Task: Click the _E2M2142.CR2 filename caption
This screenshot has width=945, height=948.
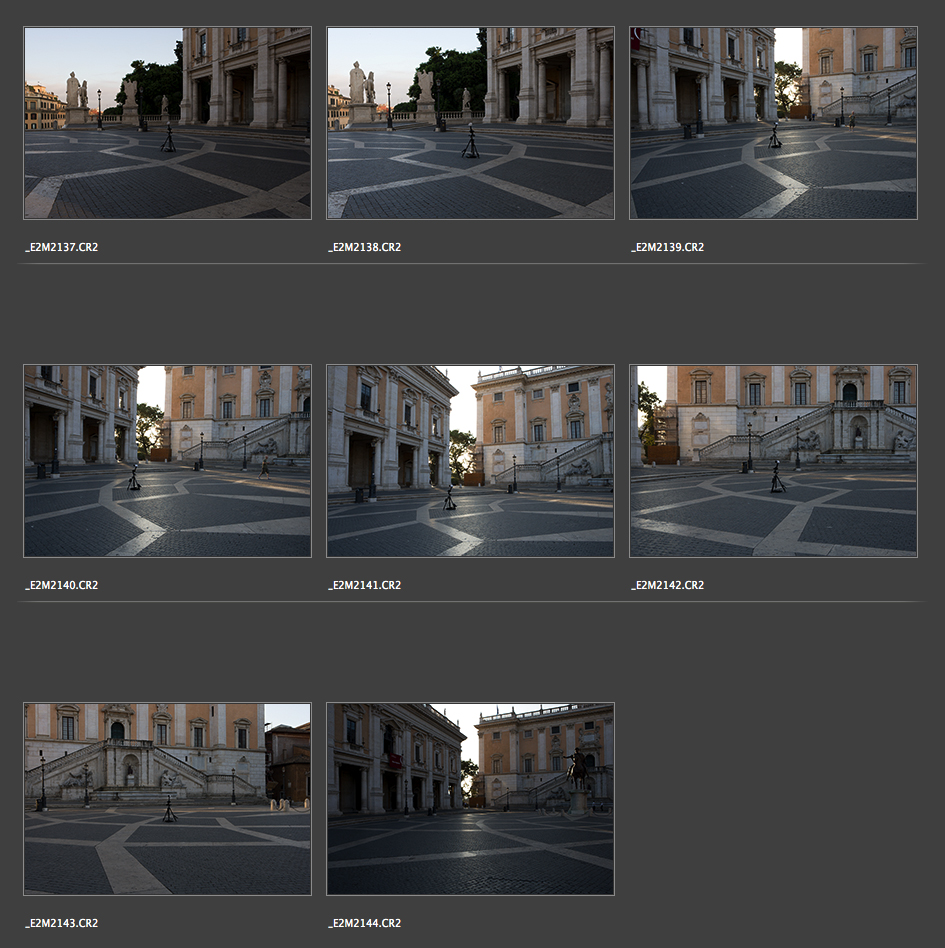Action: point(667,585)
